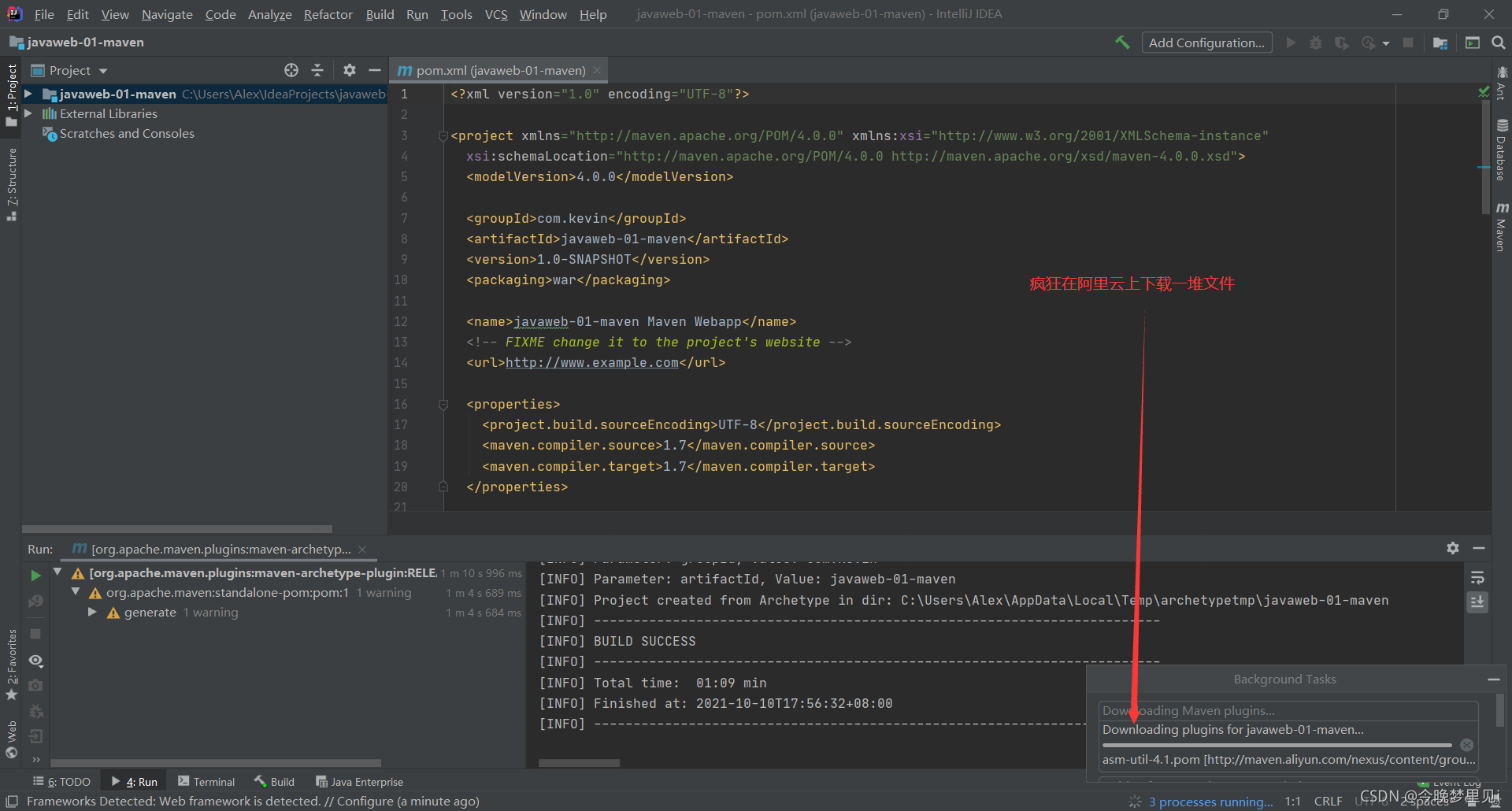
Task: Click the Profiler run icon in toolbar
Action: (x=1369, y=43)
